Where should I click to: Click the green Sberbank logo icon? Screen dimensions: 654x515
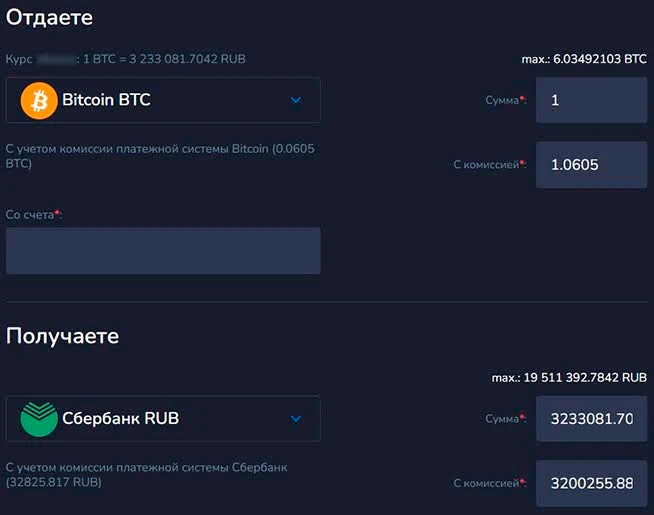pyautogui.click(x=39, y=418)
